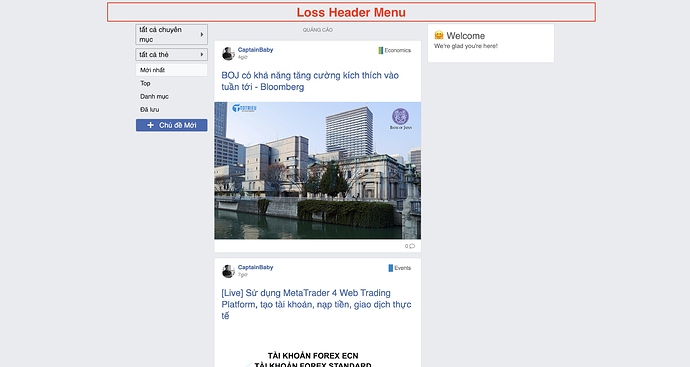Open the 'Danh mục' categories page
Image resolution: width=690 pixels, height=367 pixels.
154,96
